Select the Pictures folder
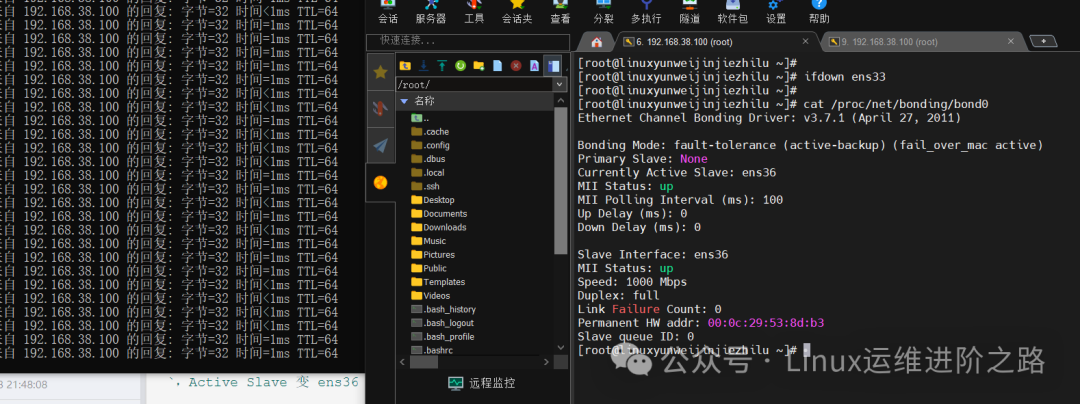This screenshot has height=404, width=1080. pyautogui.click(x=433, y=255)
